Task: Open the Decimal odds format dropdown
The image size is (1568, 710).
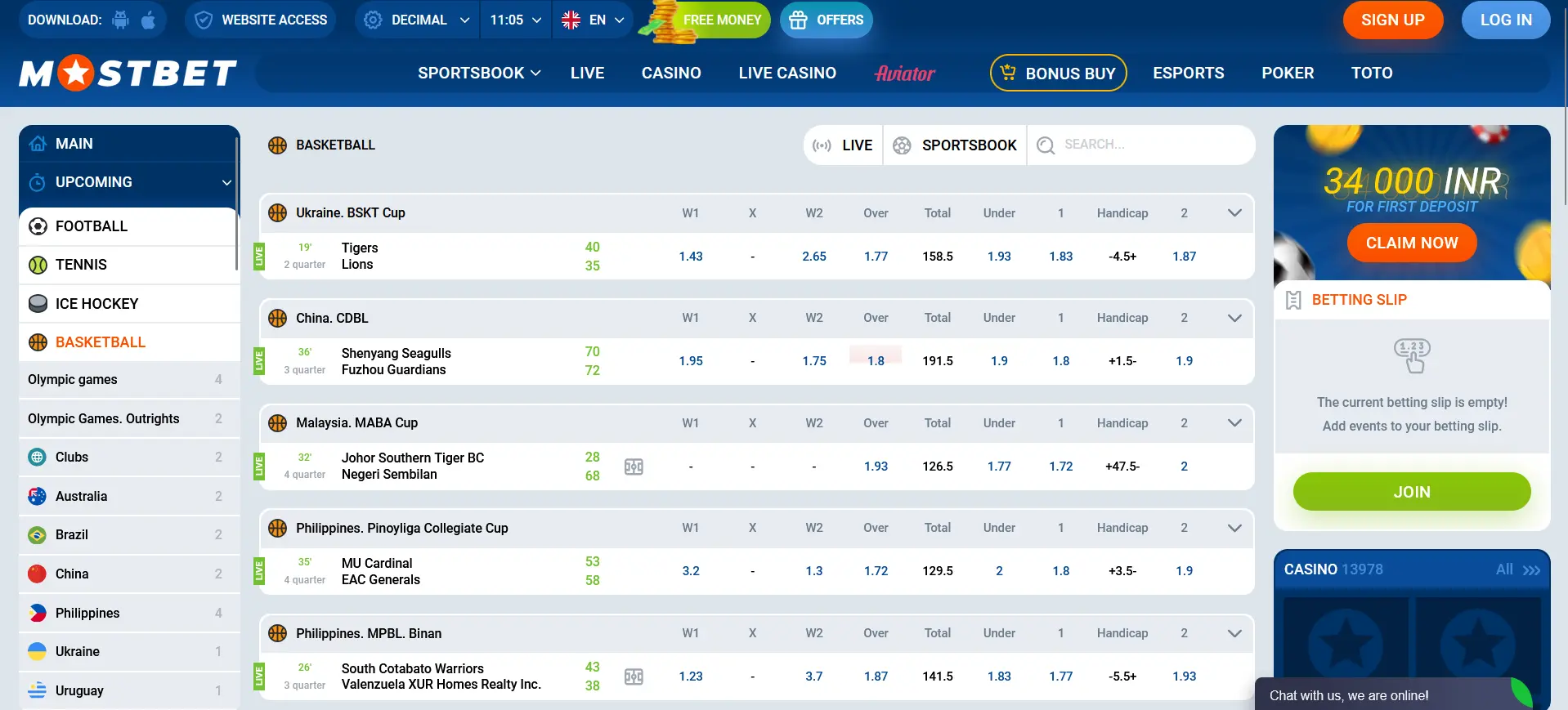Action: coord(417,20)
